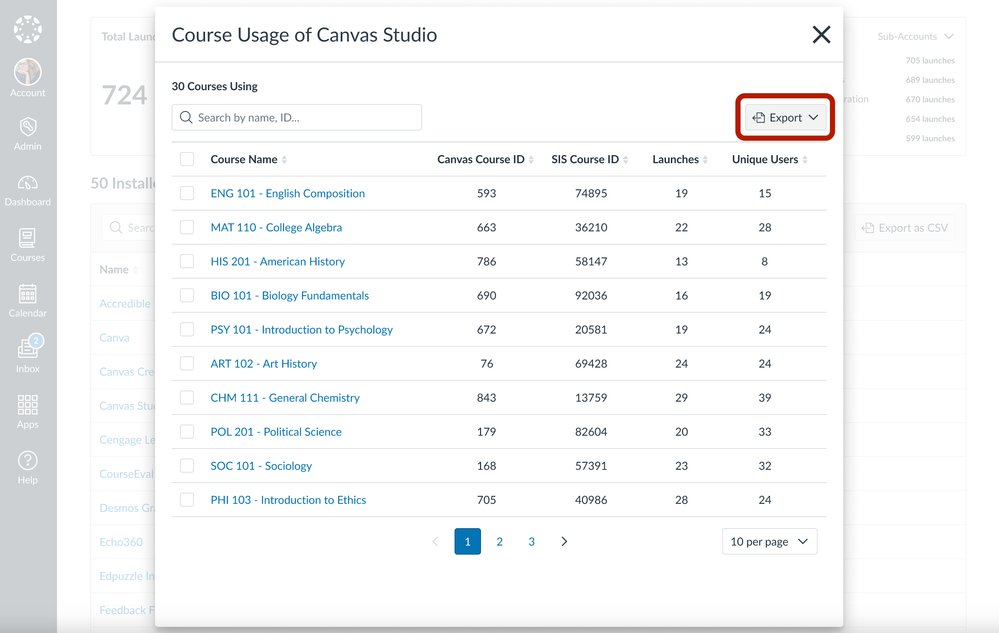Click the Search by name, ID field
The height and width of the screenshot is (633, 999).
[297, 118]
